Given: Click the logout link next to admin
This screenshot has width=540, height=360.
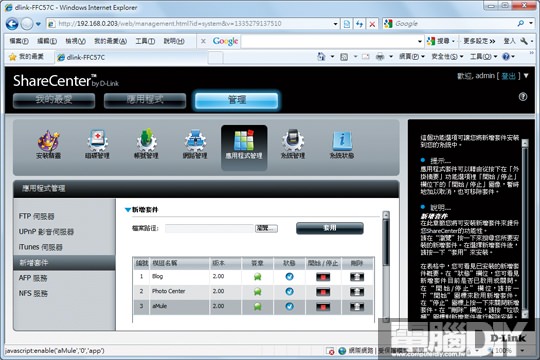Looking at the screenshot, I should pos(508,76).
